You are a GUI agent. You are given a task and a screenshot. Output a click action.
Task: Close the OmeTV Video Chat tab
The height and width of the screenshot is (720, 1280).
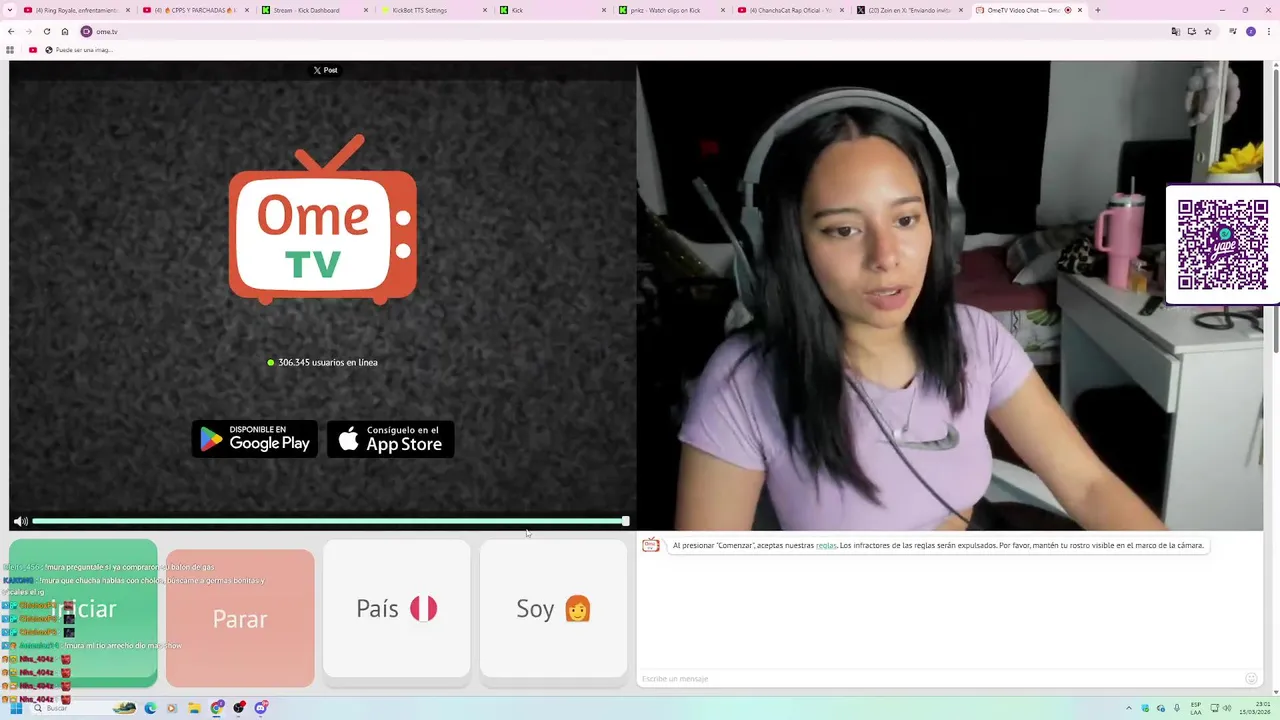click(x=1080, y=10)
